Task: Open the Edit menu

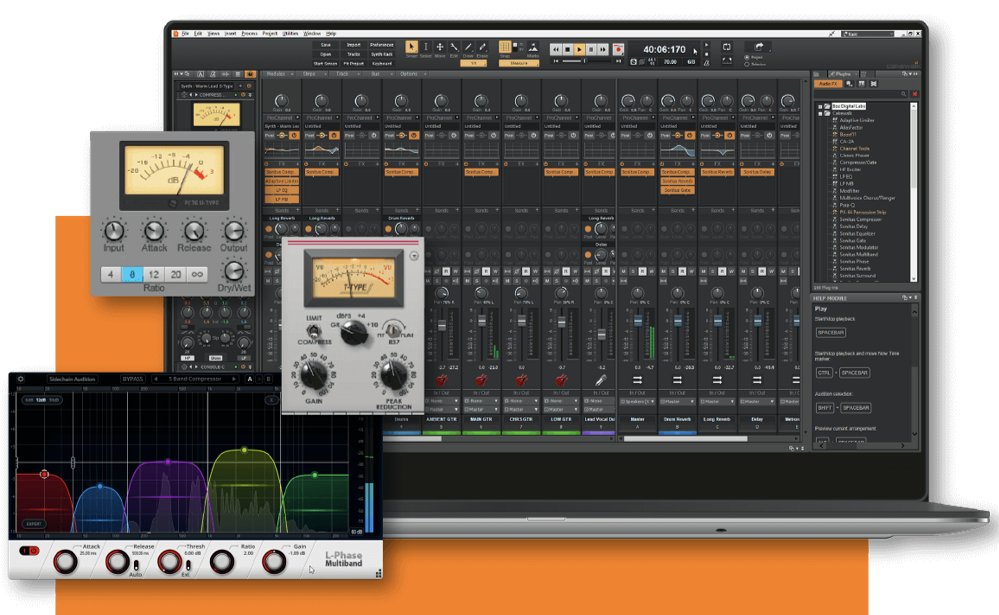Action: (x=198, y=33)
